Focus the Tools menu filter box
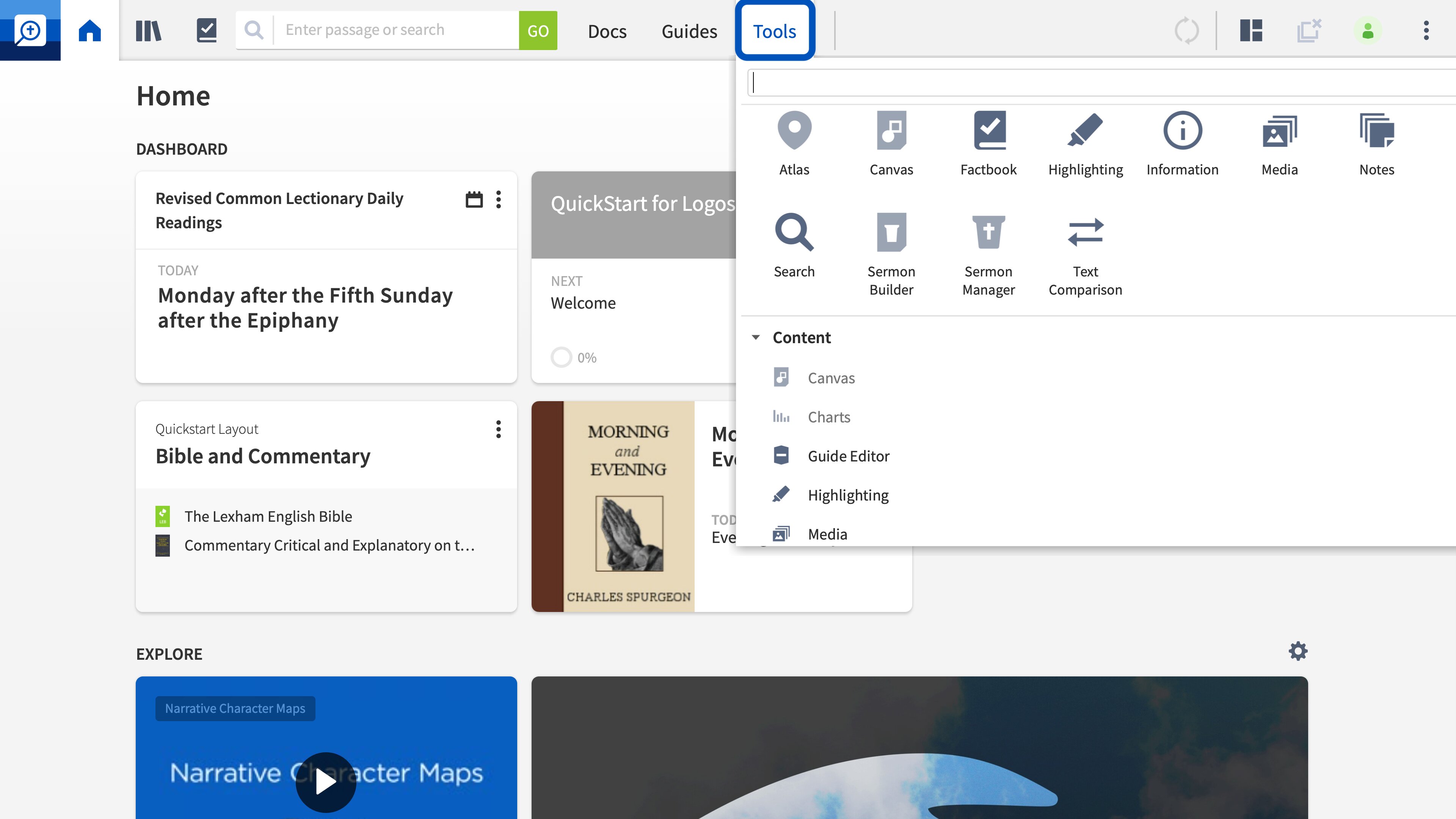This screenshot has height=819, width=1456. tap(1102, 83)
